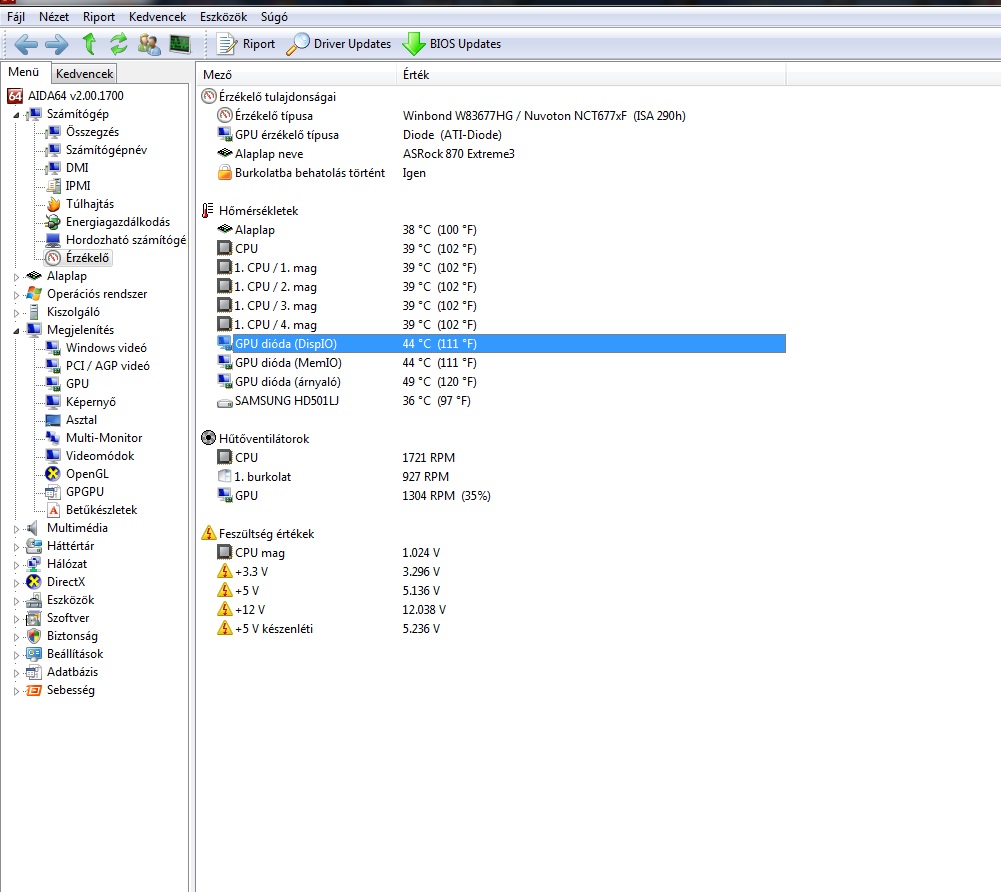Screen dimensions: 1001x892
Task: Select Összegzés in the tree
Action: (93, 132)
